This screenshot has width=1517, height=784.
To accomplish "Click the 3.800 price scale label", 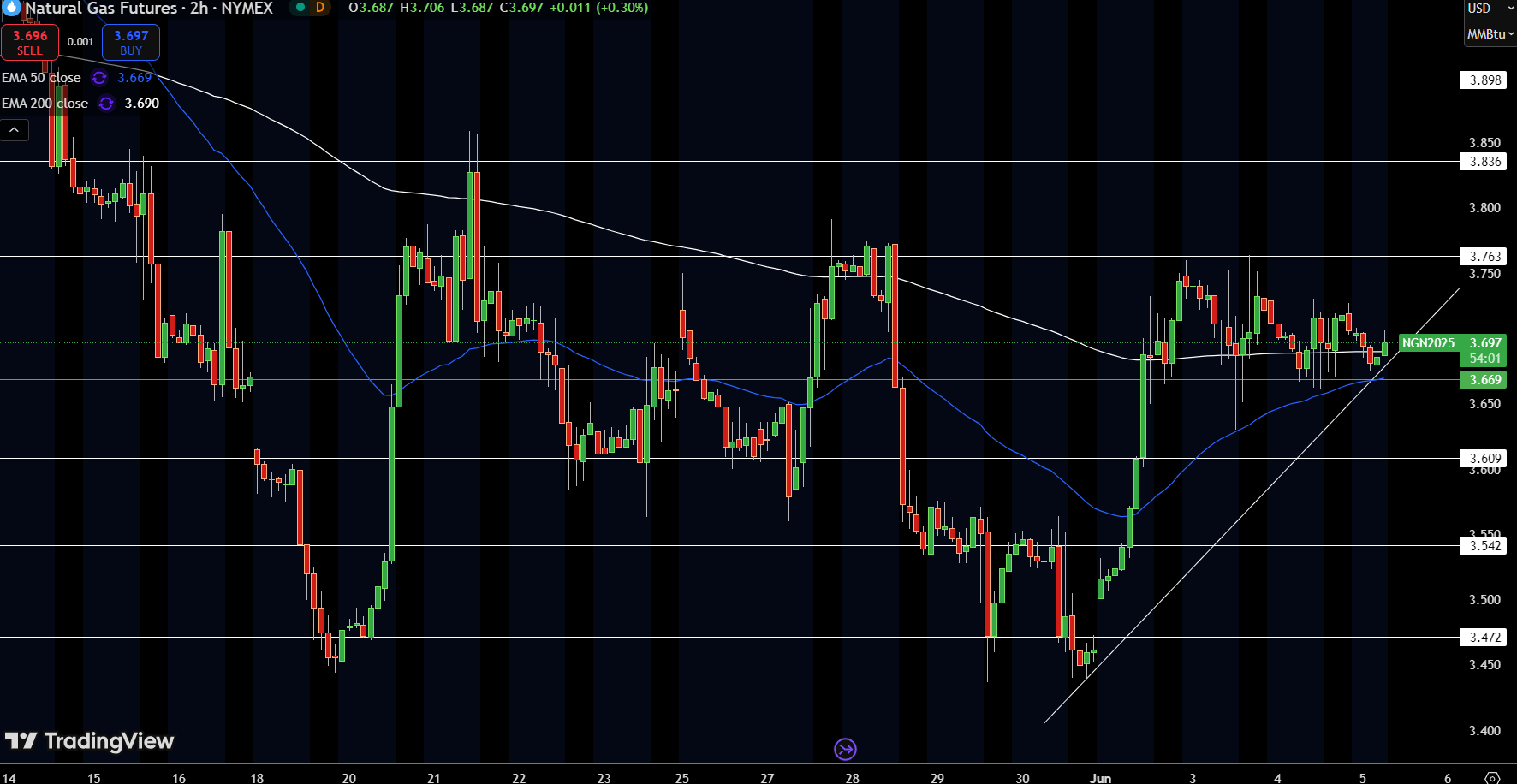I will pyautogui.click(x=1484, y=208).
